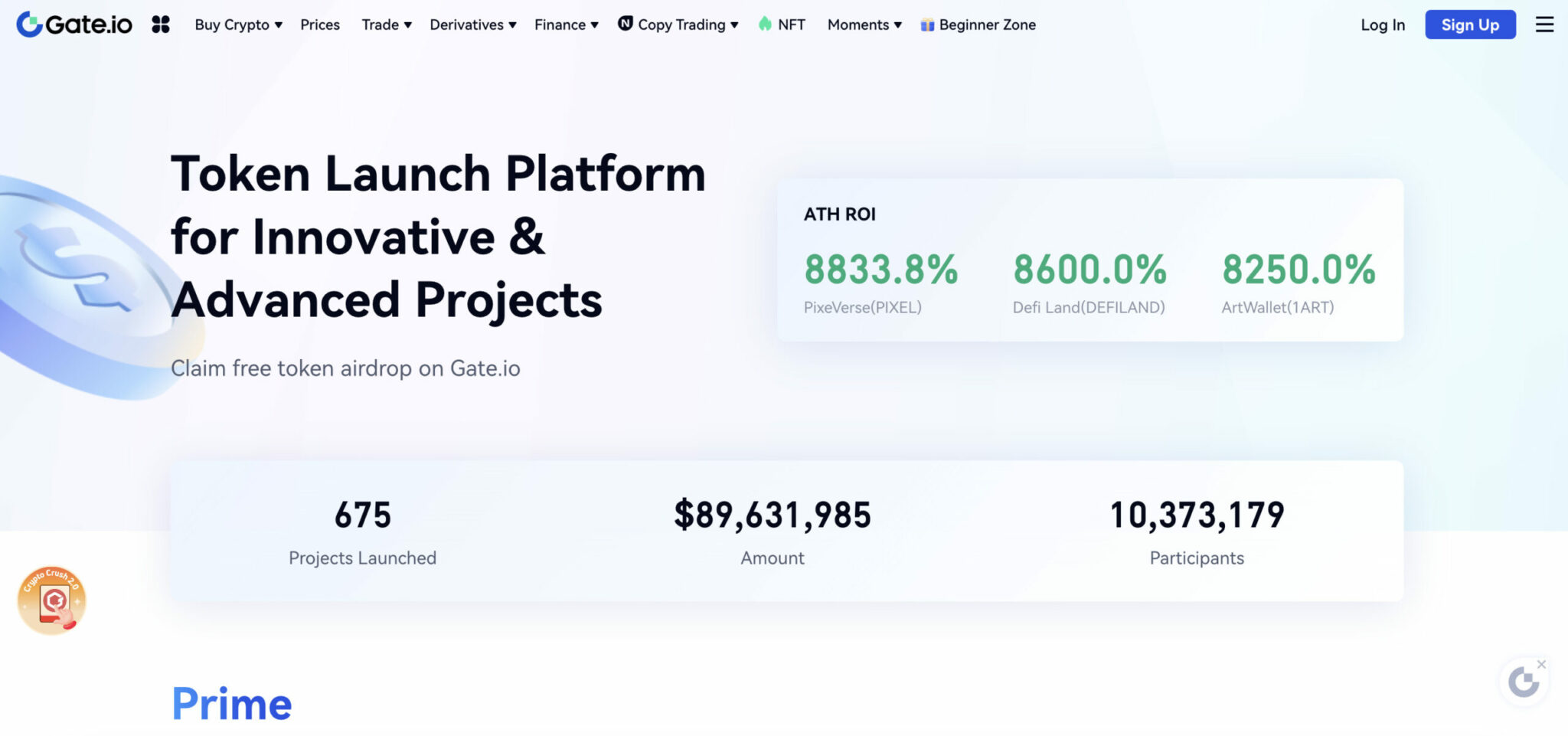The height and width of the screenshot is (736, 1568).
Task: Click the Copy Trading circle icon
Action: pos(626,24)
